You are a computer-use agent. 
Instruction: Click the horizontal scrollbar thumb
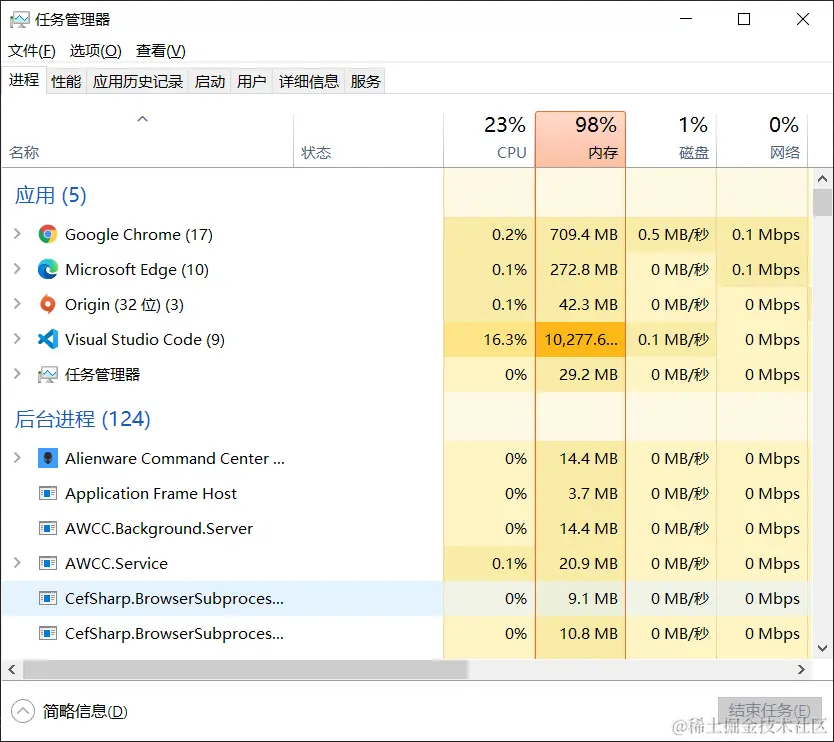pyautogui.click(x=245, y=669)
